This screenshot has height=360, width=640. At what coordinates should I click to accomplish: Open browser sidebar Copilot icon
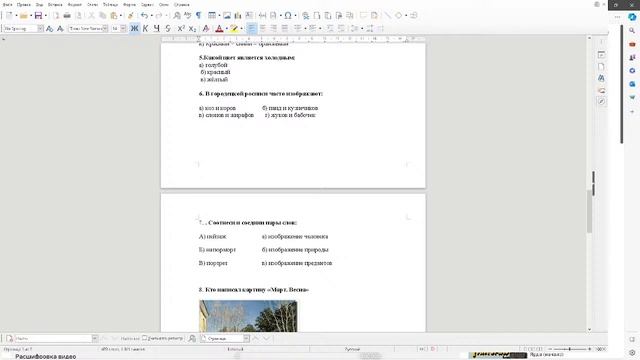632,17
